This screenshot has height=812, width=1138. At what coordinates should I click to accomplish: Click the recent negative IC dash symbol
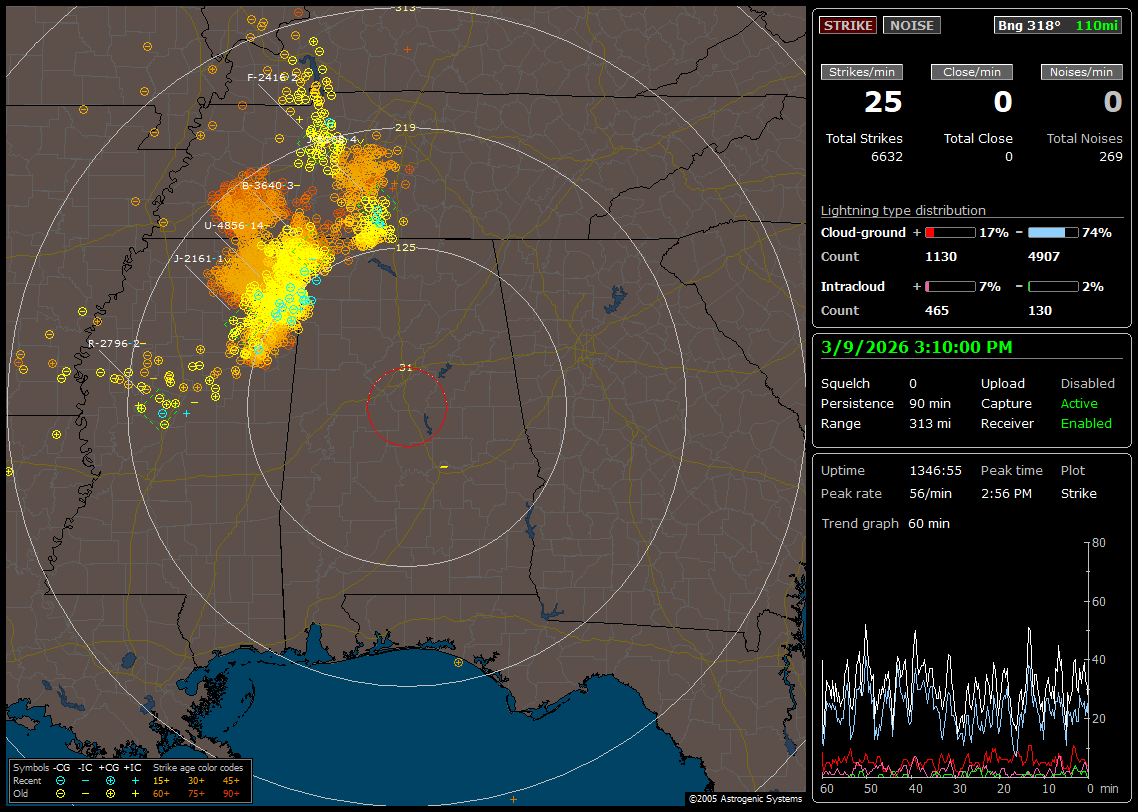pos(85,780)
